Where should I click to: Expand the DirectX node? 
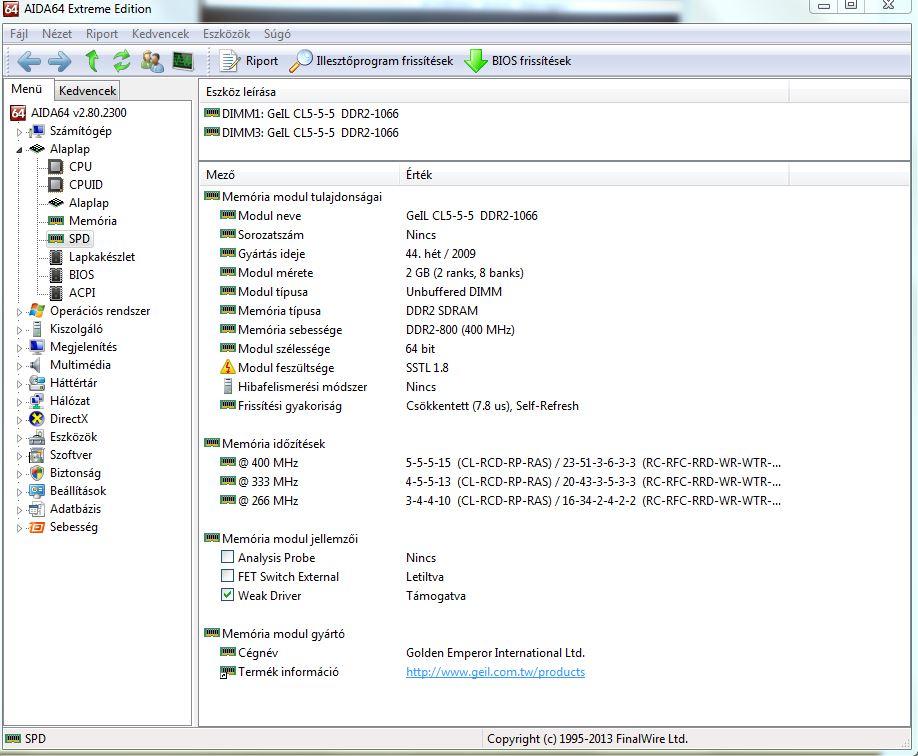(x=19, y=420)
